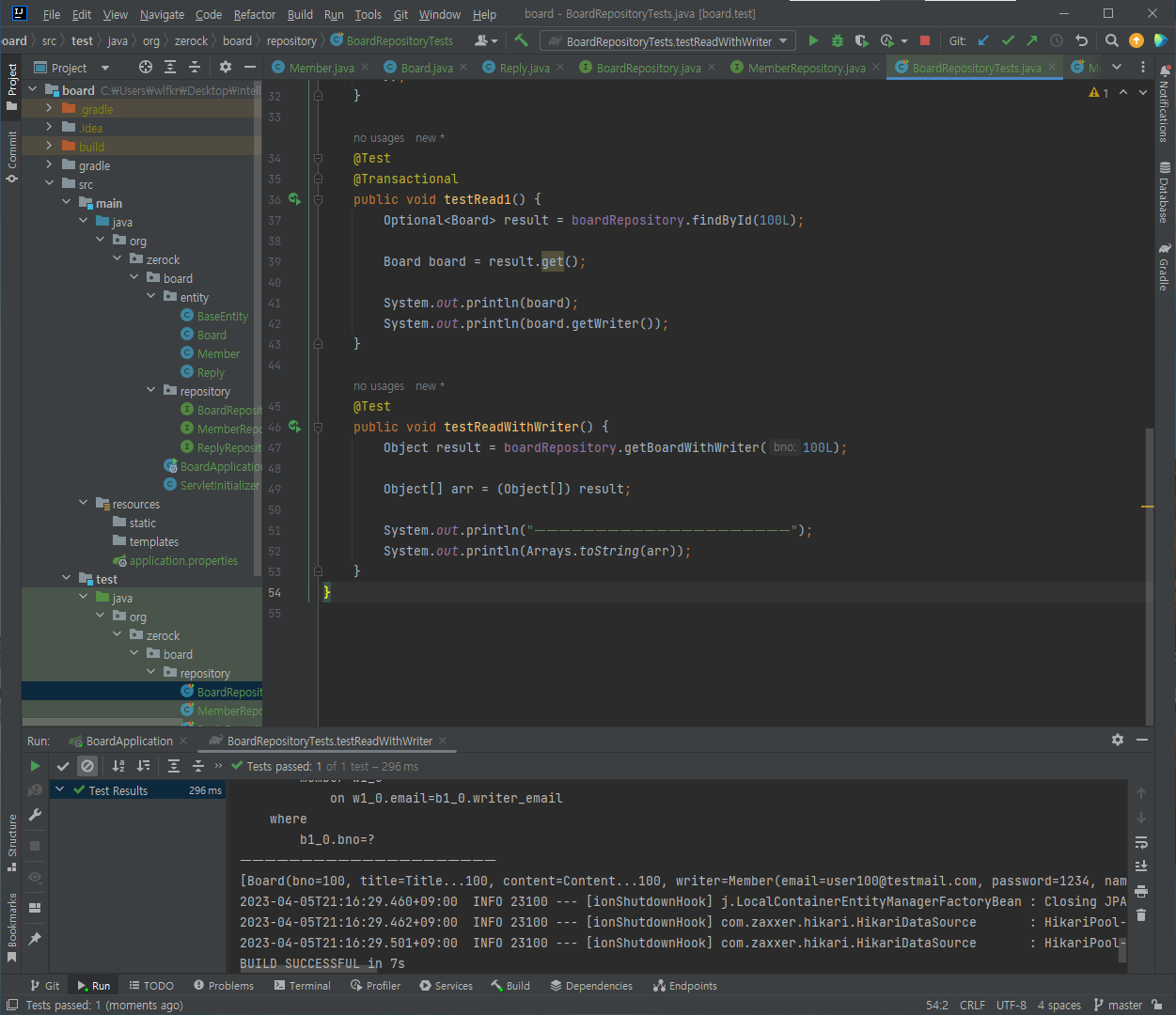Expand the build folder node
The image size is (1176, 1015).
[x=49, y=146]
